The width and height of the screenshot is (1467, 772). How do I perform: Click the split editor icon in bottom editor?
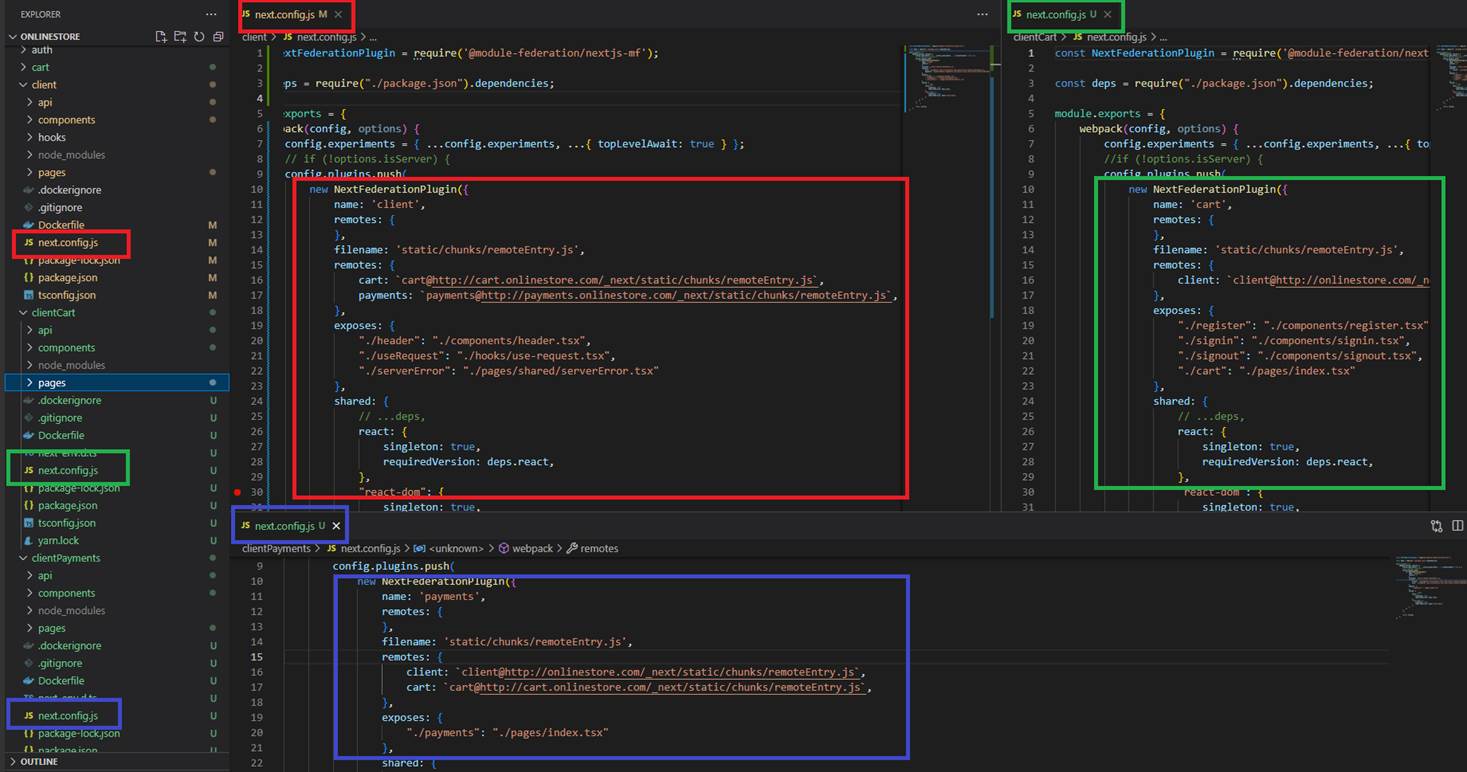[1457, 526]
